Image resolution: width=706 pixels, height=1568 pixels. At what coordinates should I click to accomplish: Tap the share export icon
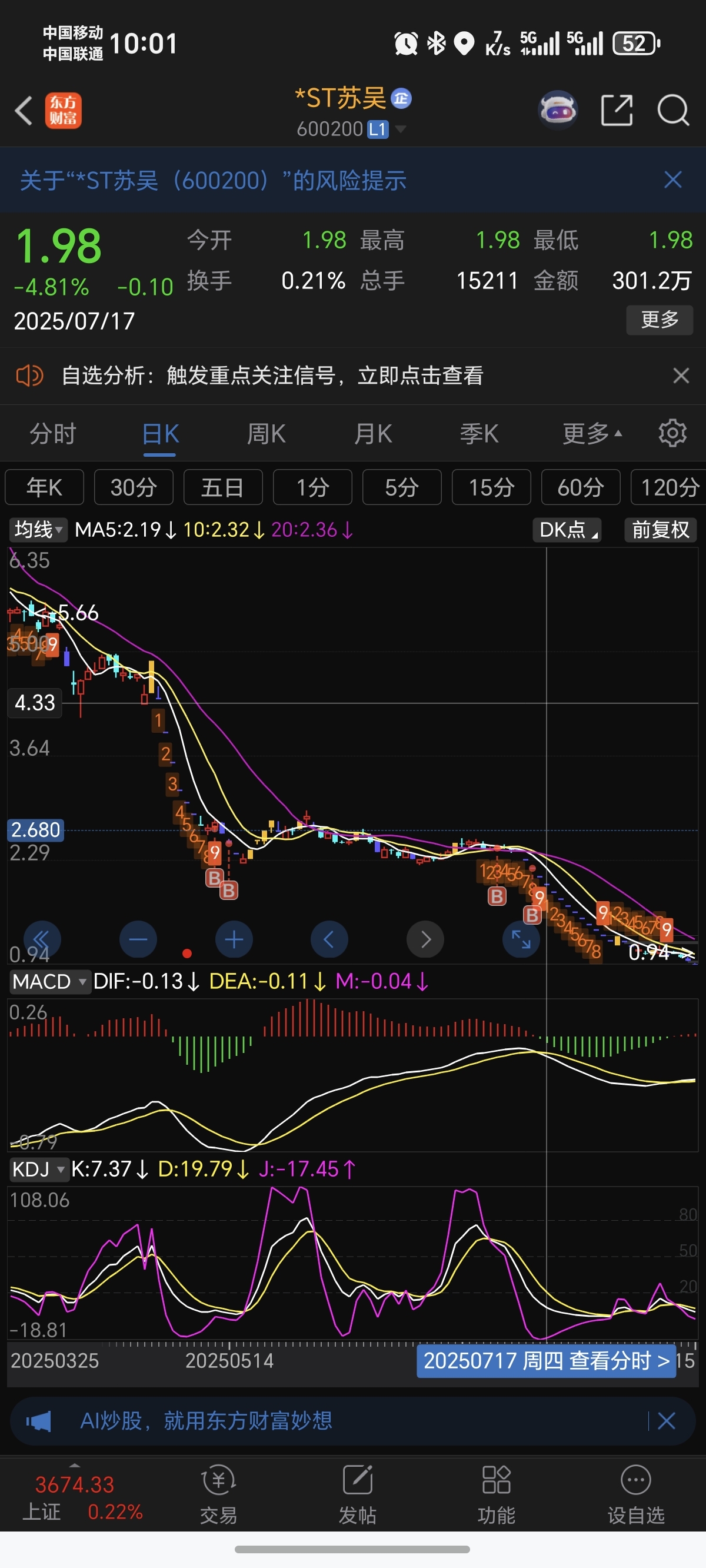(x=617, y=110)
